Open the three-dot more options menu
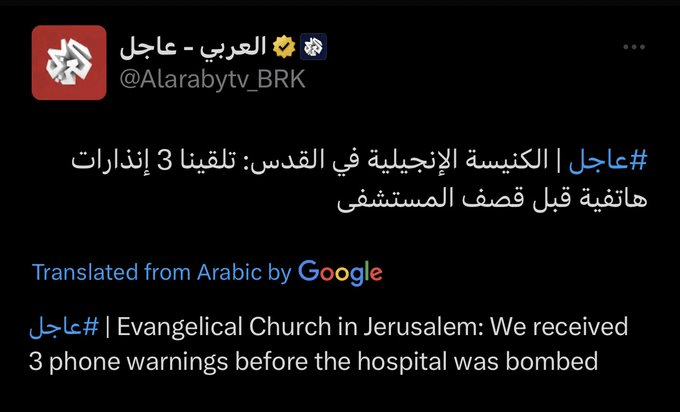Viewport: 680px width, 412px height. [x=634, y=47]
